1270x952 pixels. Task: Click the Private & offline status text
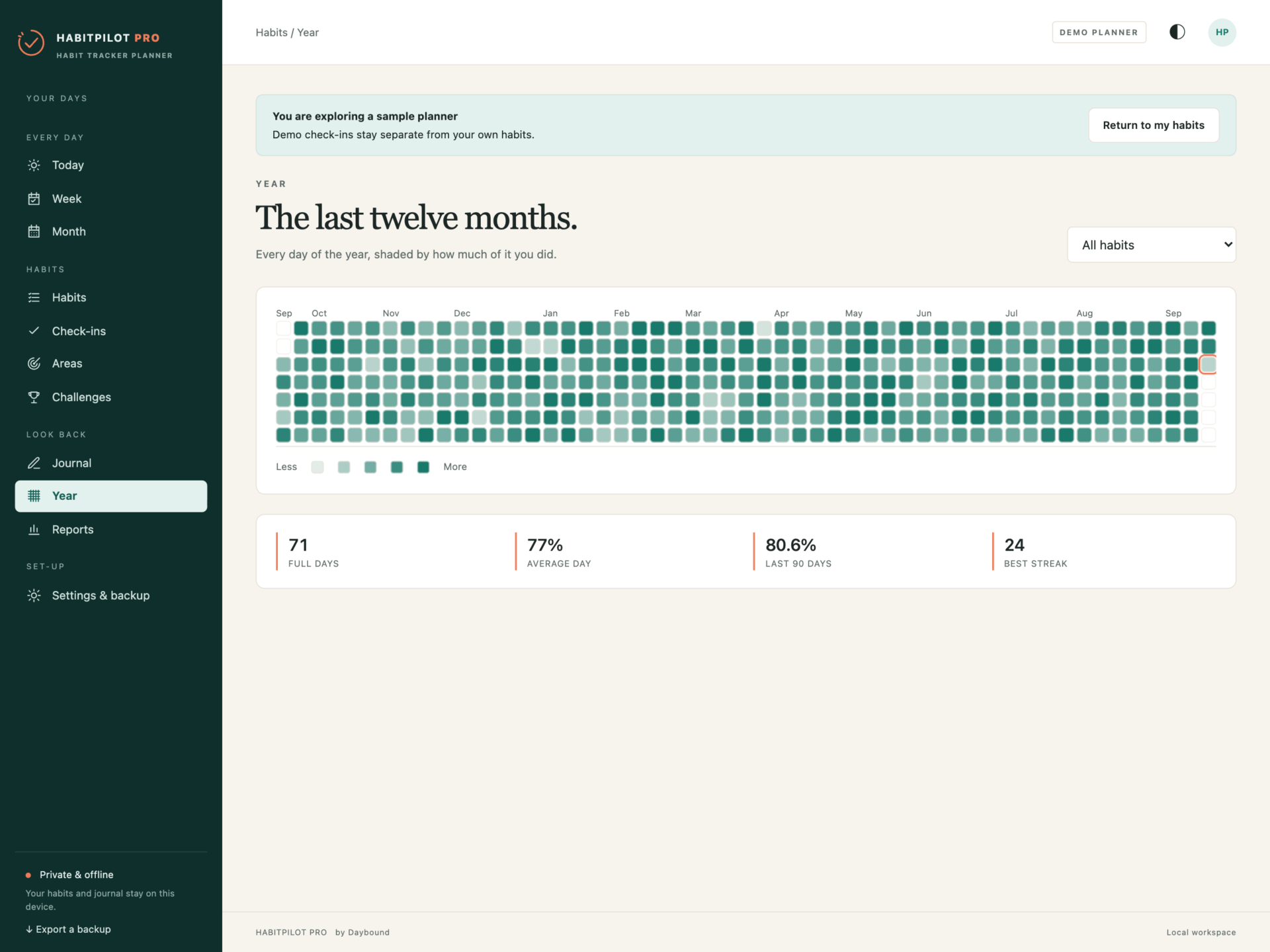76,875
